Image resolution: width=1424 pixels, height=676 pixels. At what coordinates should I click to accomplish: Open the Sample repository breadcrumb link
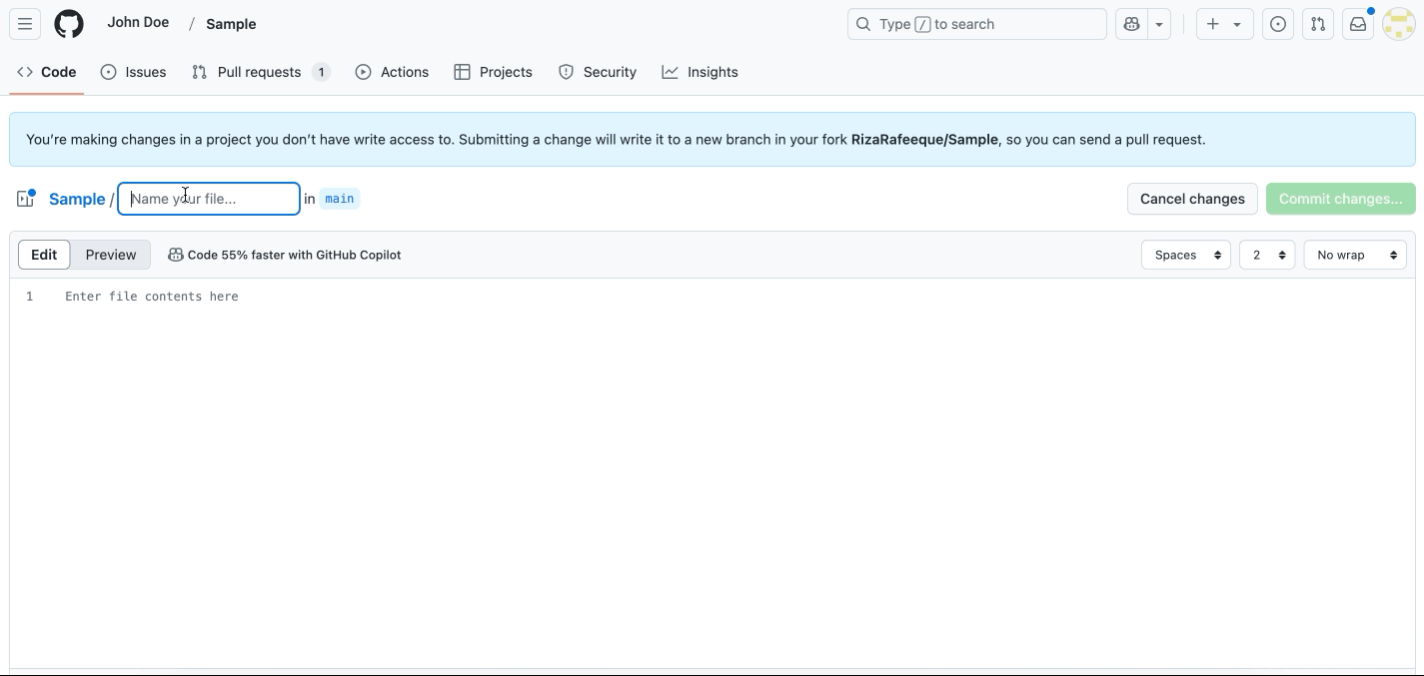point(76,199)
